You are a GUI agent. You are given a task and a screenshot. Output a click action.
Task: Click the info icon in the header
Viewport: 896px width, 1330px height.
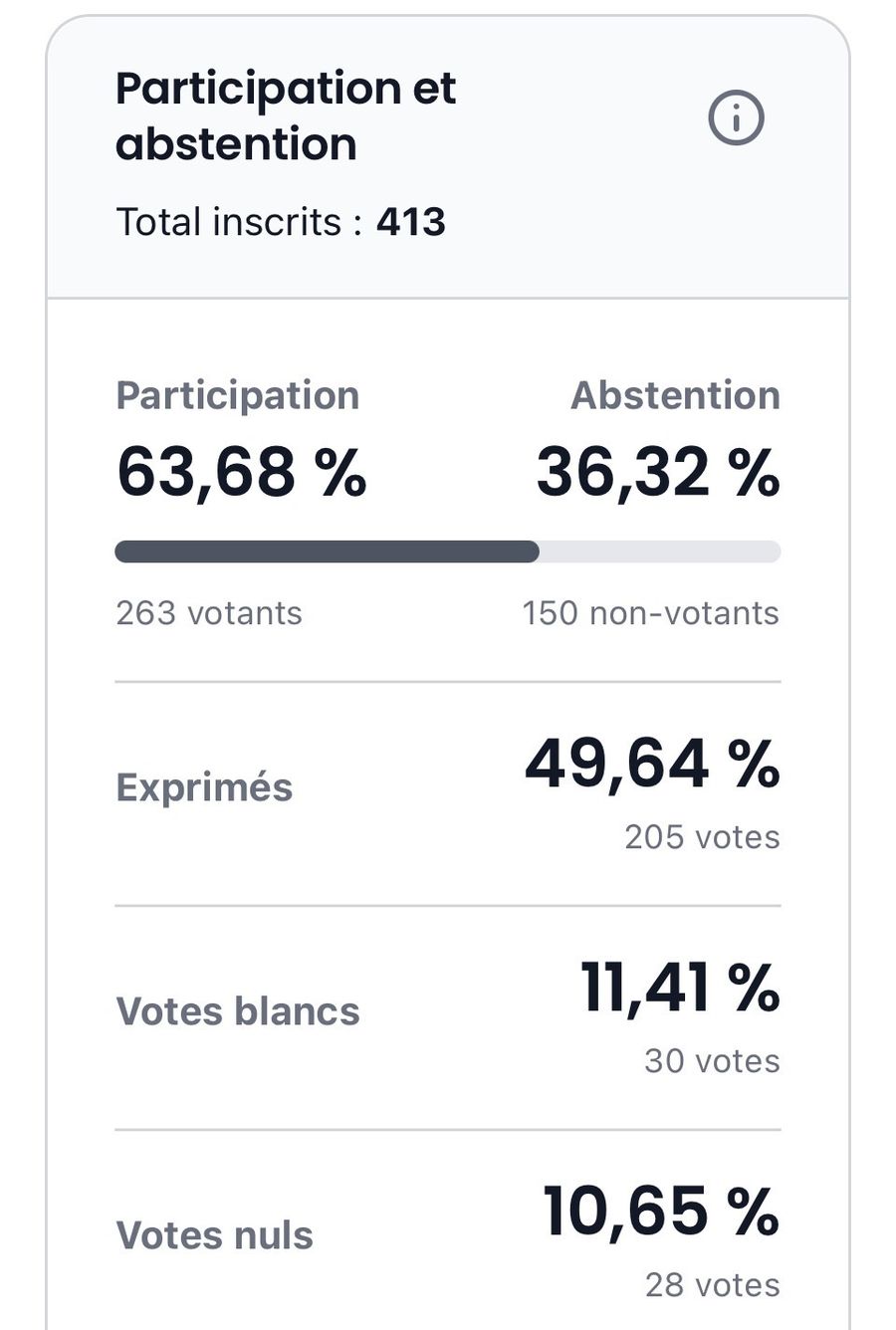pos(736,118)
